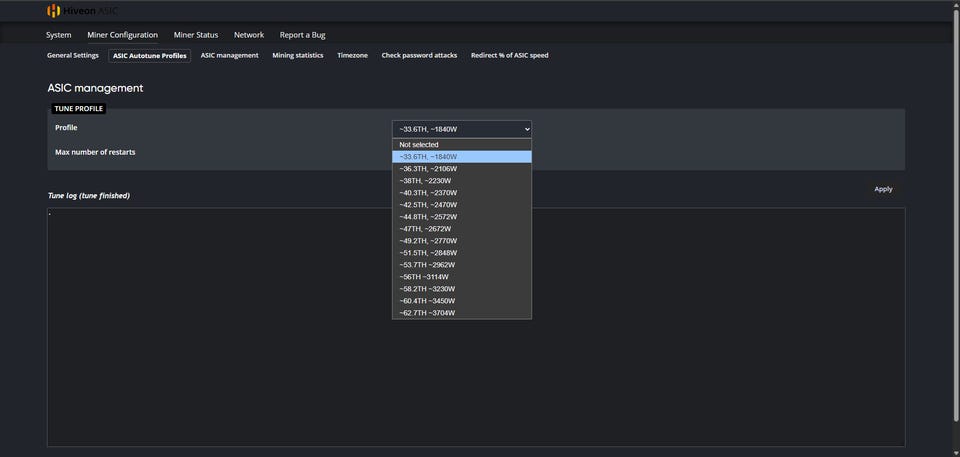Open the Mining statistics tab

[298, 55]
